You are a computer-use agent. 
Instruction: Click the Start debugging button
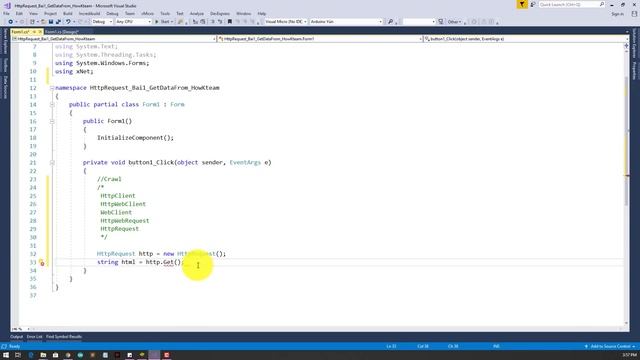(164, 22)
